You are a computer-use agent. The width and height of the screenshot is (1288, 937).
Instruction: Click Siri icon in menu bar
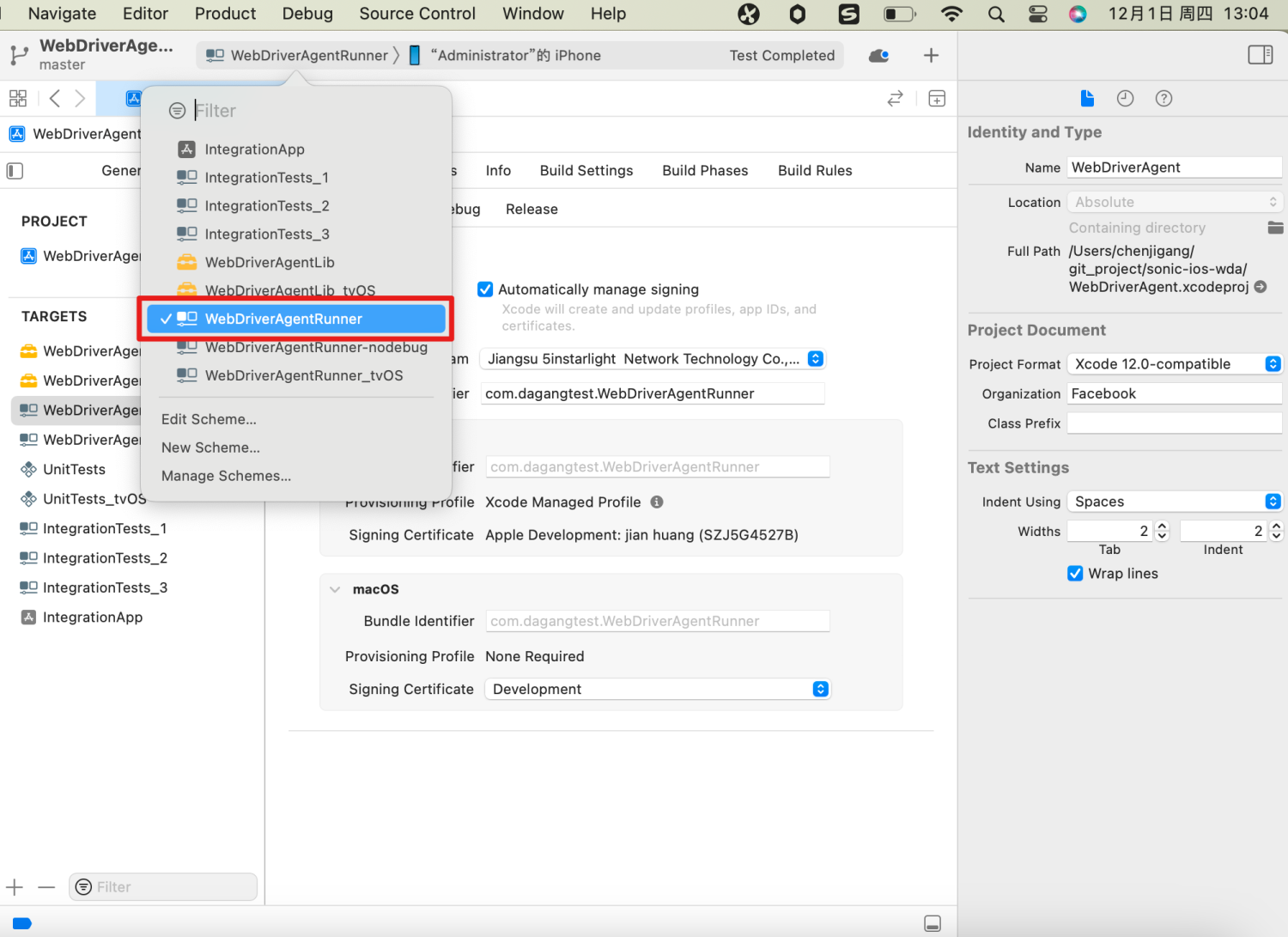[x=1078, y=14]
